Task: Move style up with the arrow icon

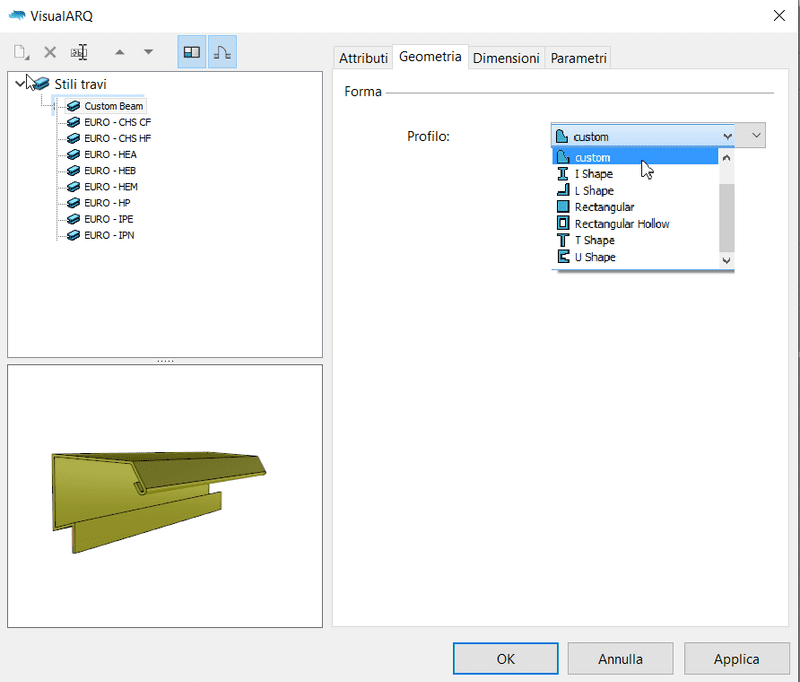Action: pos(119,52)
